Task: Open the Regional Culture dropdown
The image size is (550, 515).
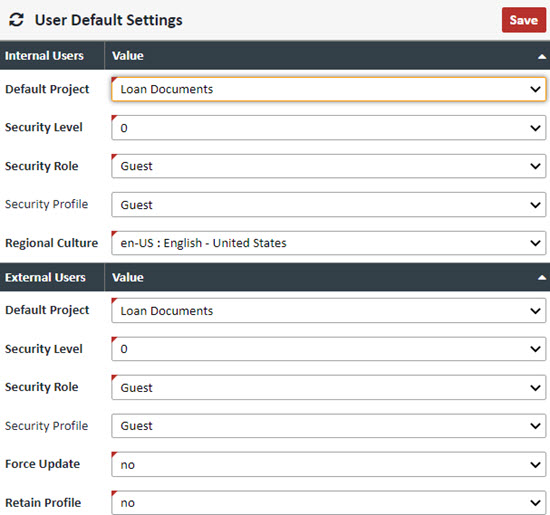Action: 328,243
